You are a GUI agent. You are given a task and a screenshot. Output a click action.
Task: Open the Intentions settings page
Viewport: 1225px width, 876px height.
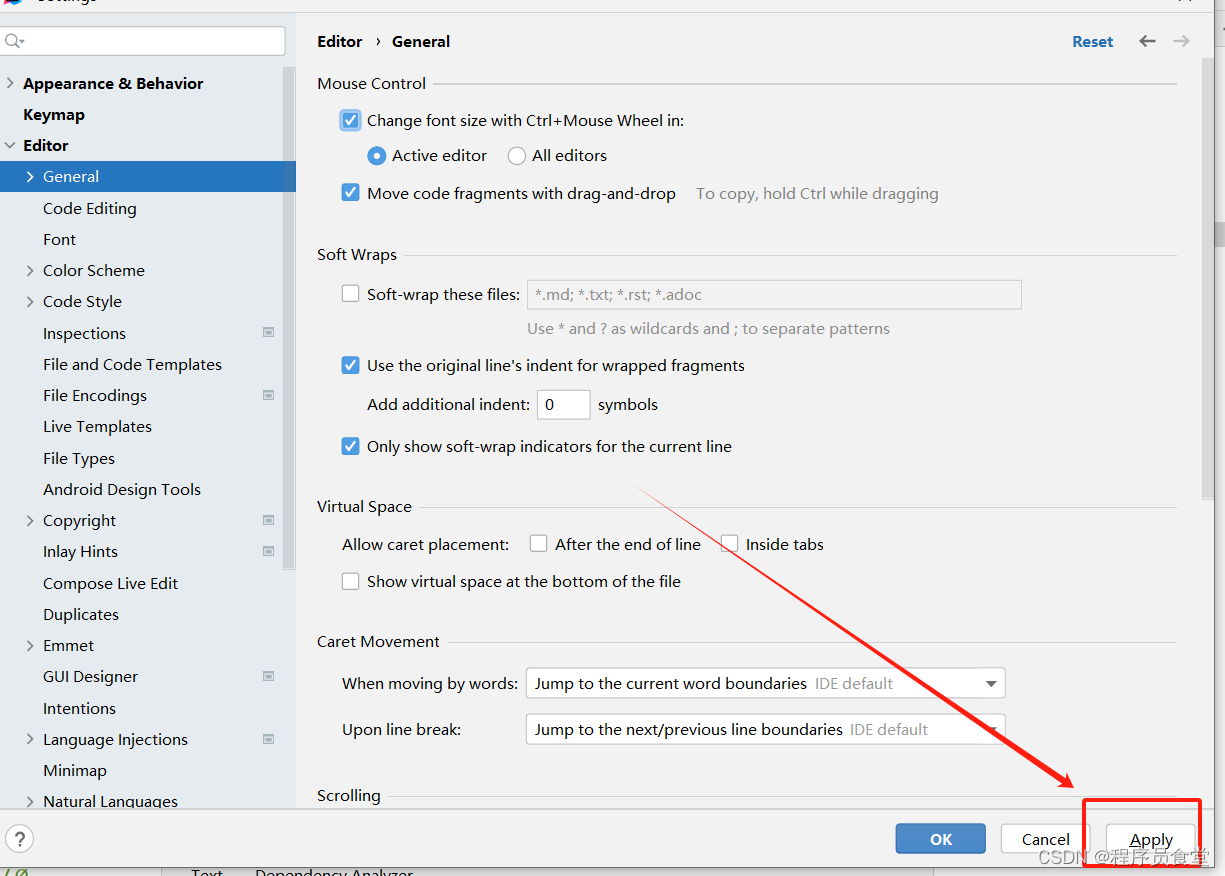(x=79, y=708)
